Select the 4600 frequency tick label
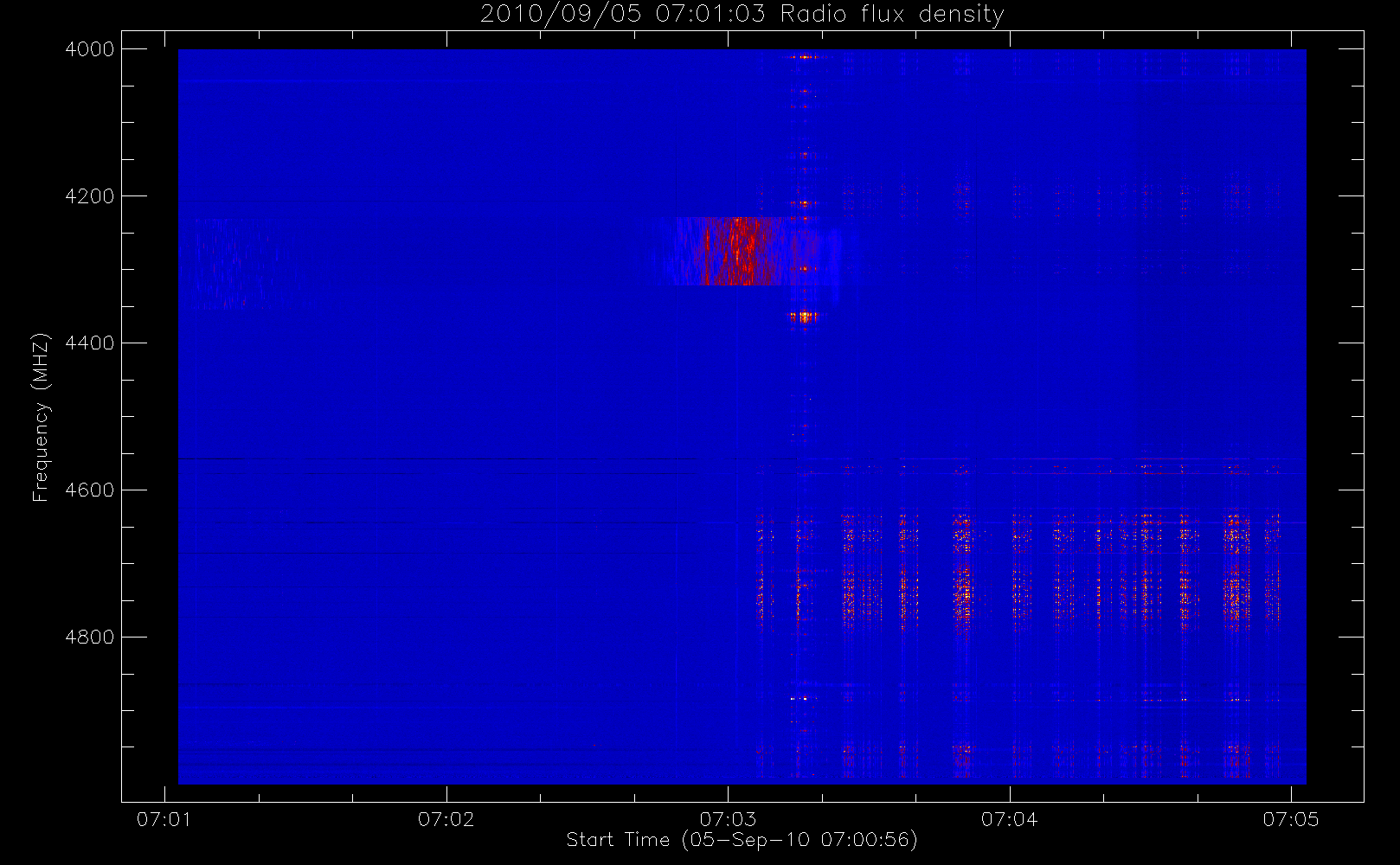This screenshot has height=865, width=1400. [x=90, y=490]
